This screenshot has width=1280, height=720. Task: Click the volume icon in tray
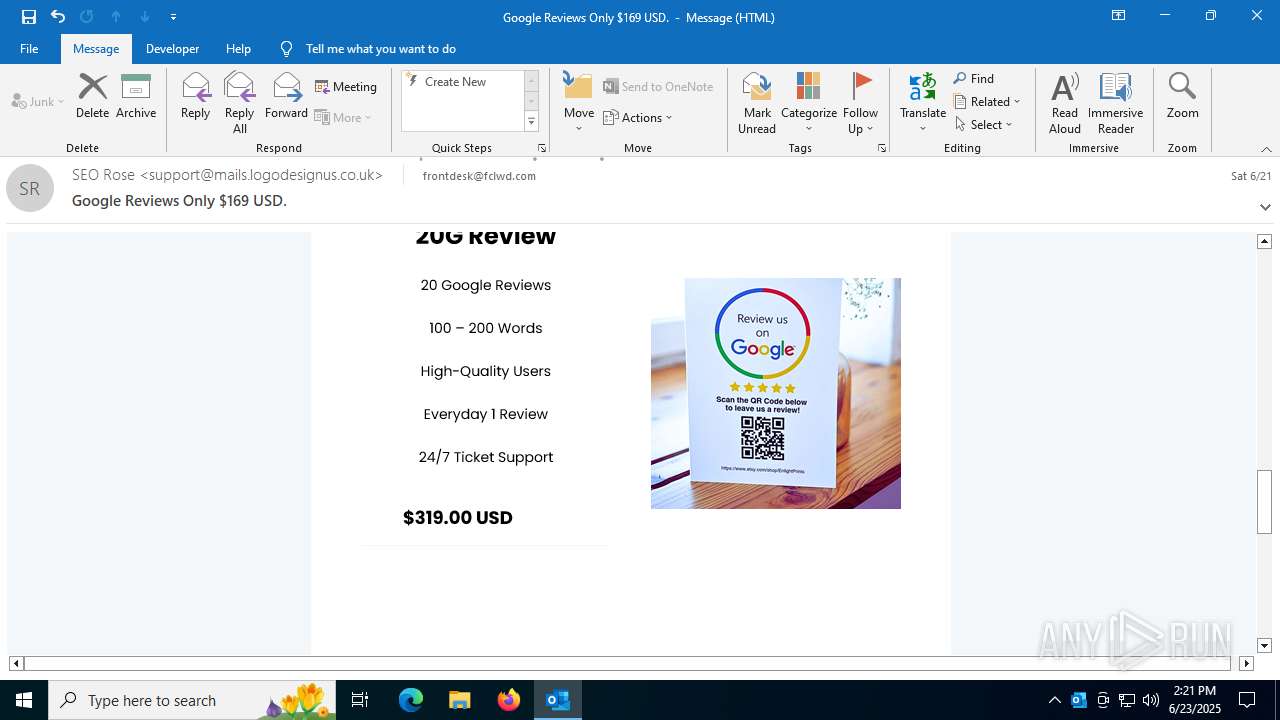tap(1151, 700)
